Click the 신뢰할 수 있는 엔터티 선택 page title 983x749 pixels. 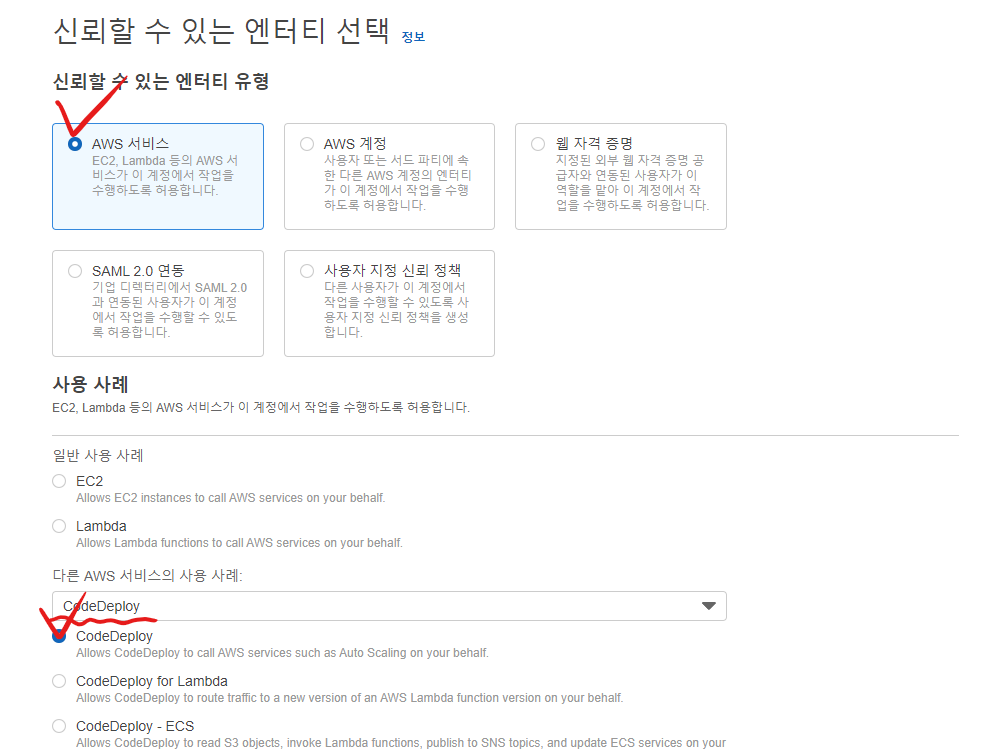(221, 31)
